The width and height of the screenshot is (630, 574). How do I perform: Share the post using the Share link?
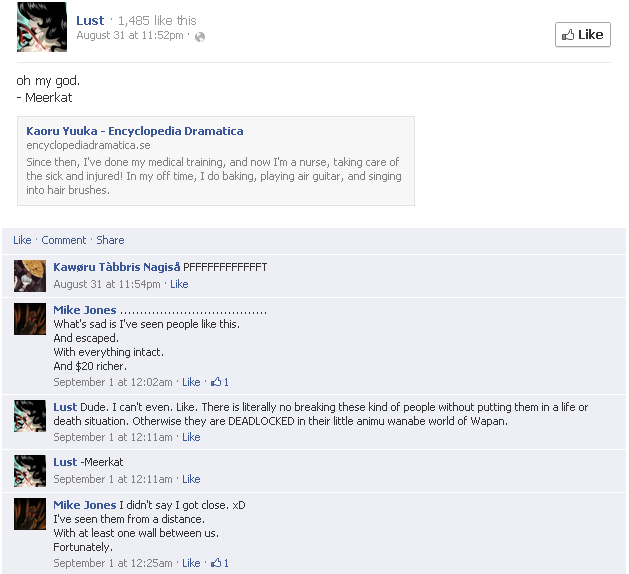[110, 240]
